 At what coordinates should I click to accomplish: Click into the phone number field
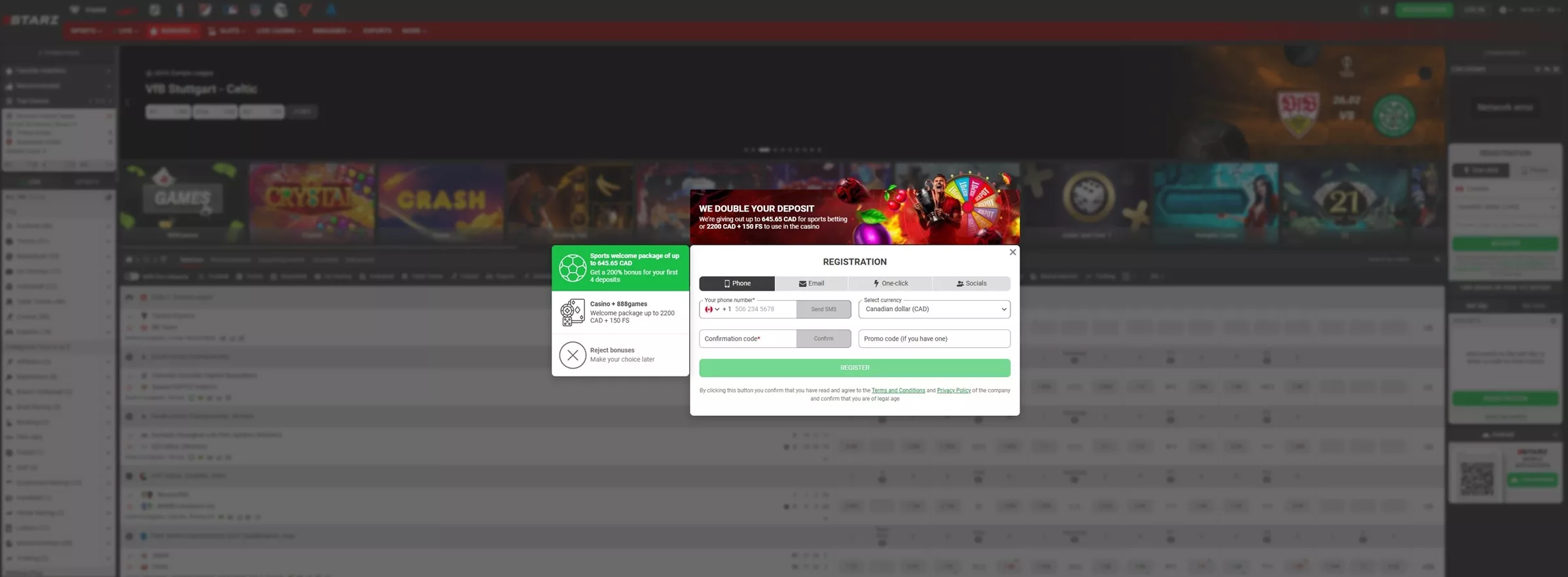[762, 309]
